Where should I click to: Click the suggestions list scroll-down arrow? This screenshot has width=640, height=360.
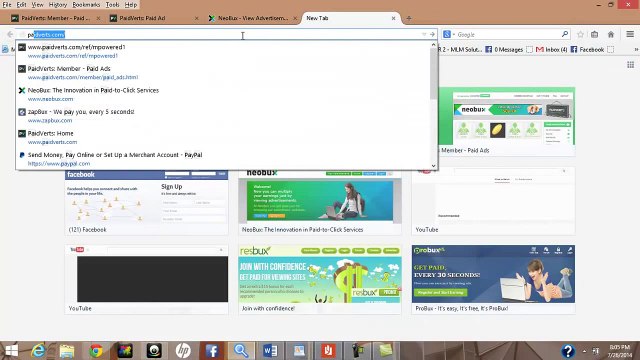[x=433, y=166]
